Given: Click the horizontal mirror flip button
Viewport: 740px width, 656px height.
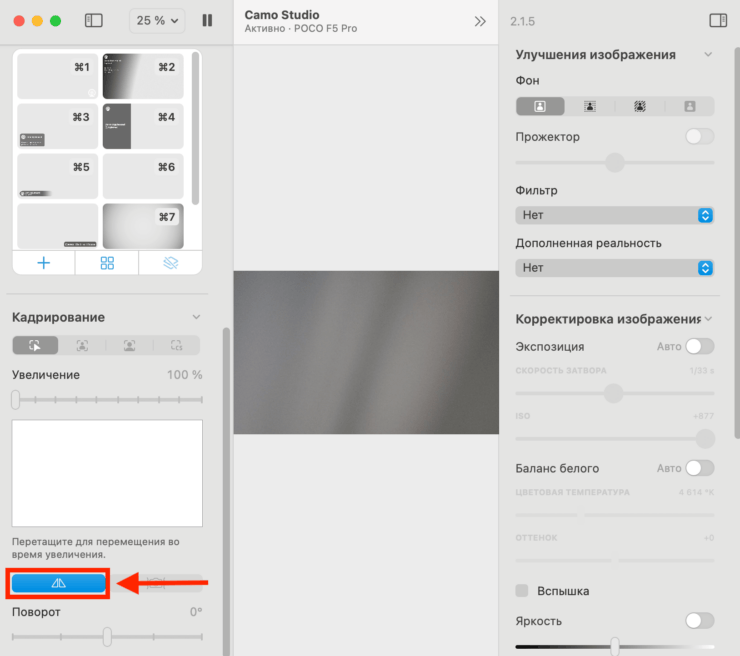Looking at the screenshot, I should 58,582.
